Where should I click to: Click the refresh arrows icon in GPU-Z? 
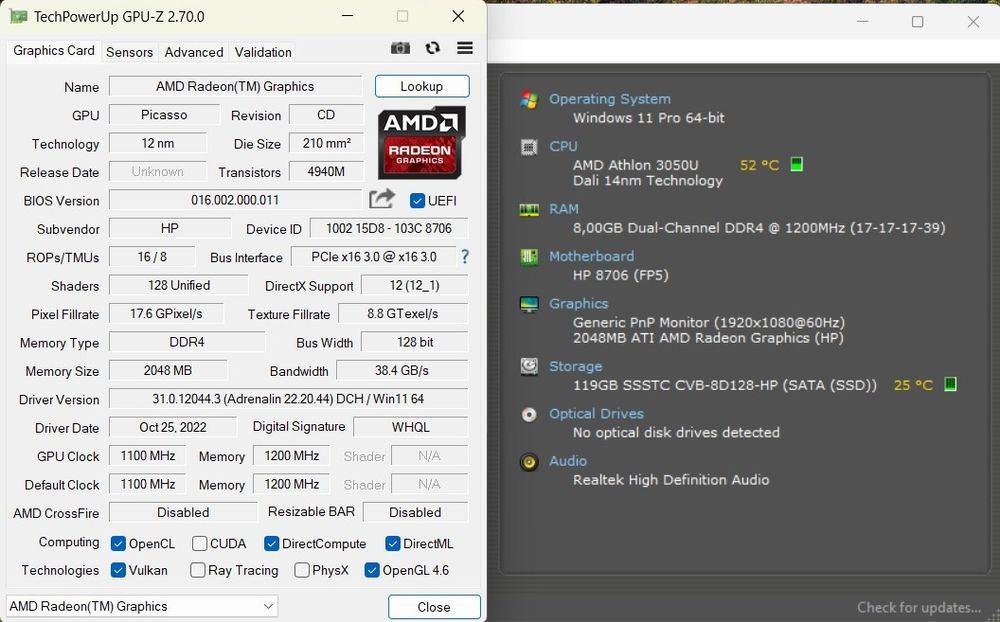[x=432, y=48]
